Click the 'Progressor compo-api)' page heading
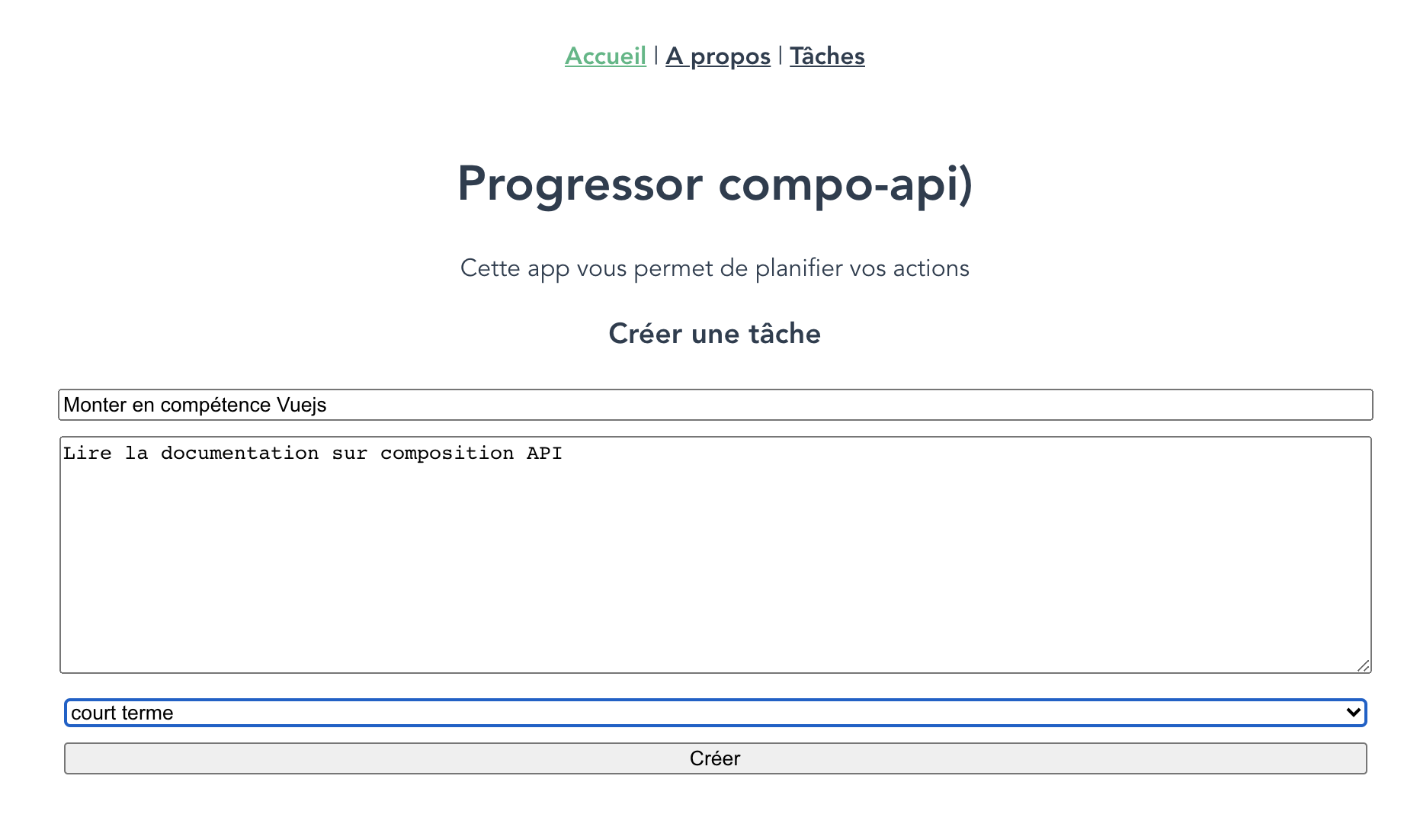Image resolution: width=1404 pixels, height=840 pixels. tap(715, 183)
